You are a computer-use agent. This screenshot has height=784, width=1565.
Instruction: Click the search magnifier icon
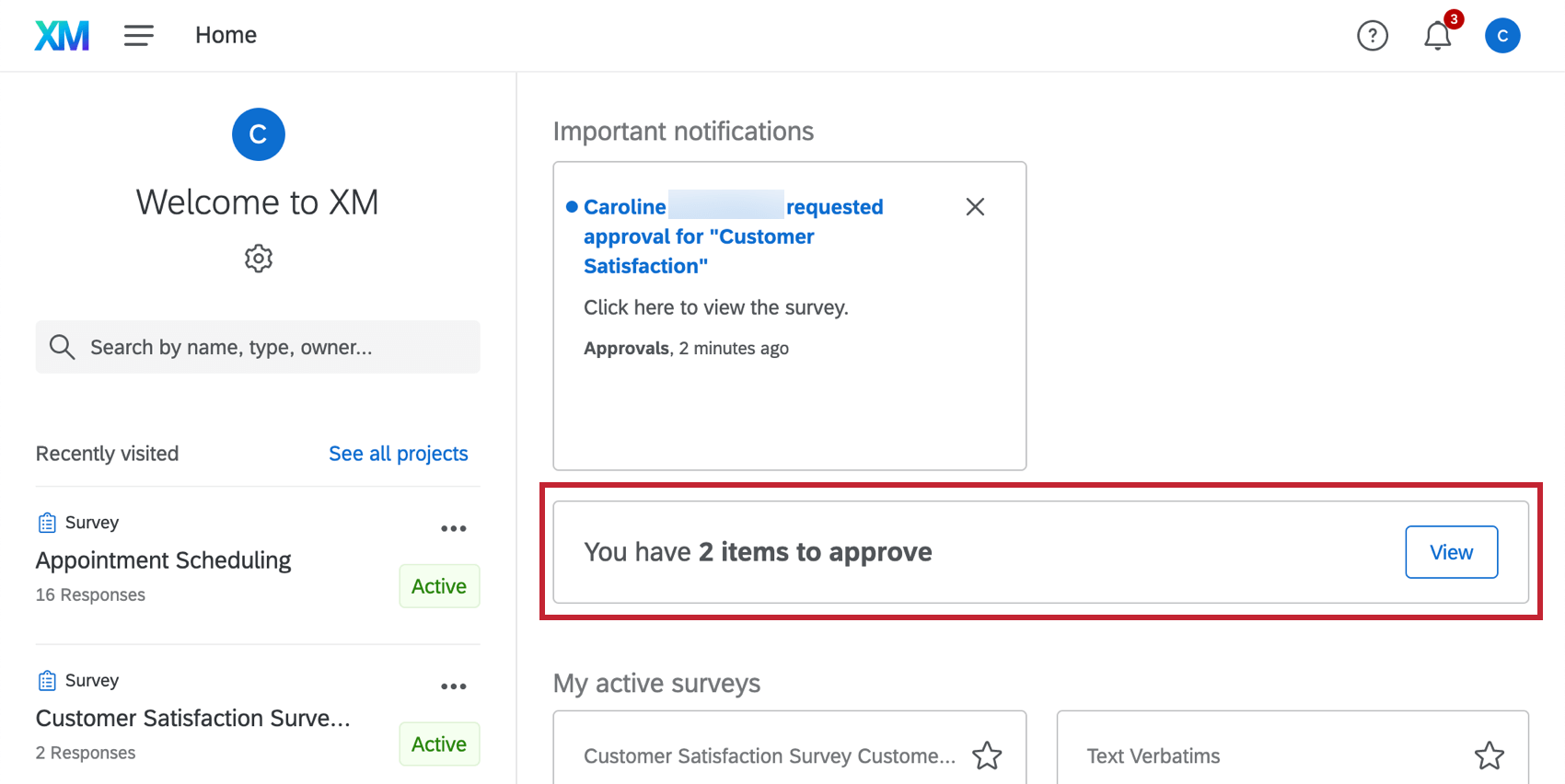tap(62, 347)
